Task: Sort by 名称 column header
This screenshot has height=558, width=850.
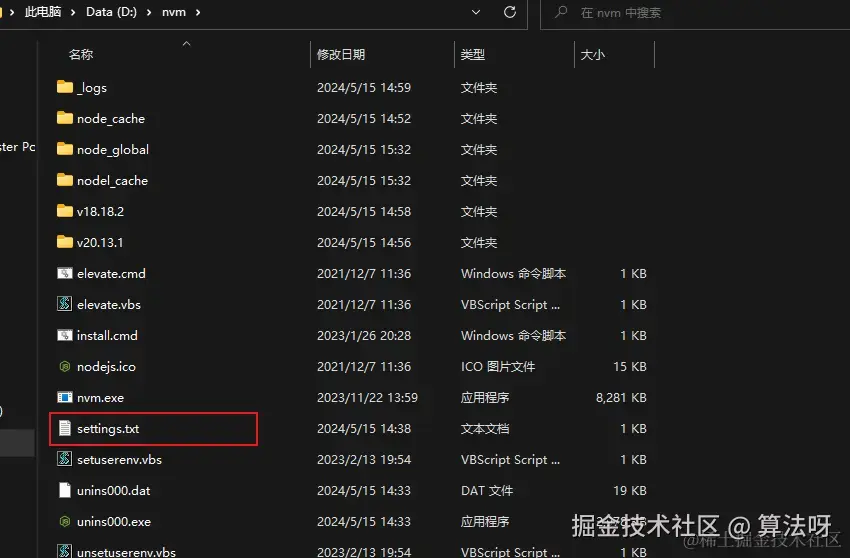Action: [81, 54]
